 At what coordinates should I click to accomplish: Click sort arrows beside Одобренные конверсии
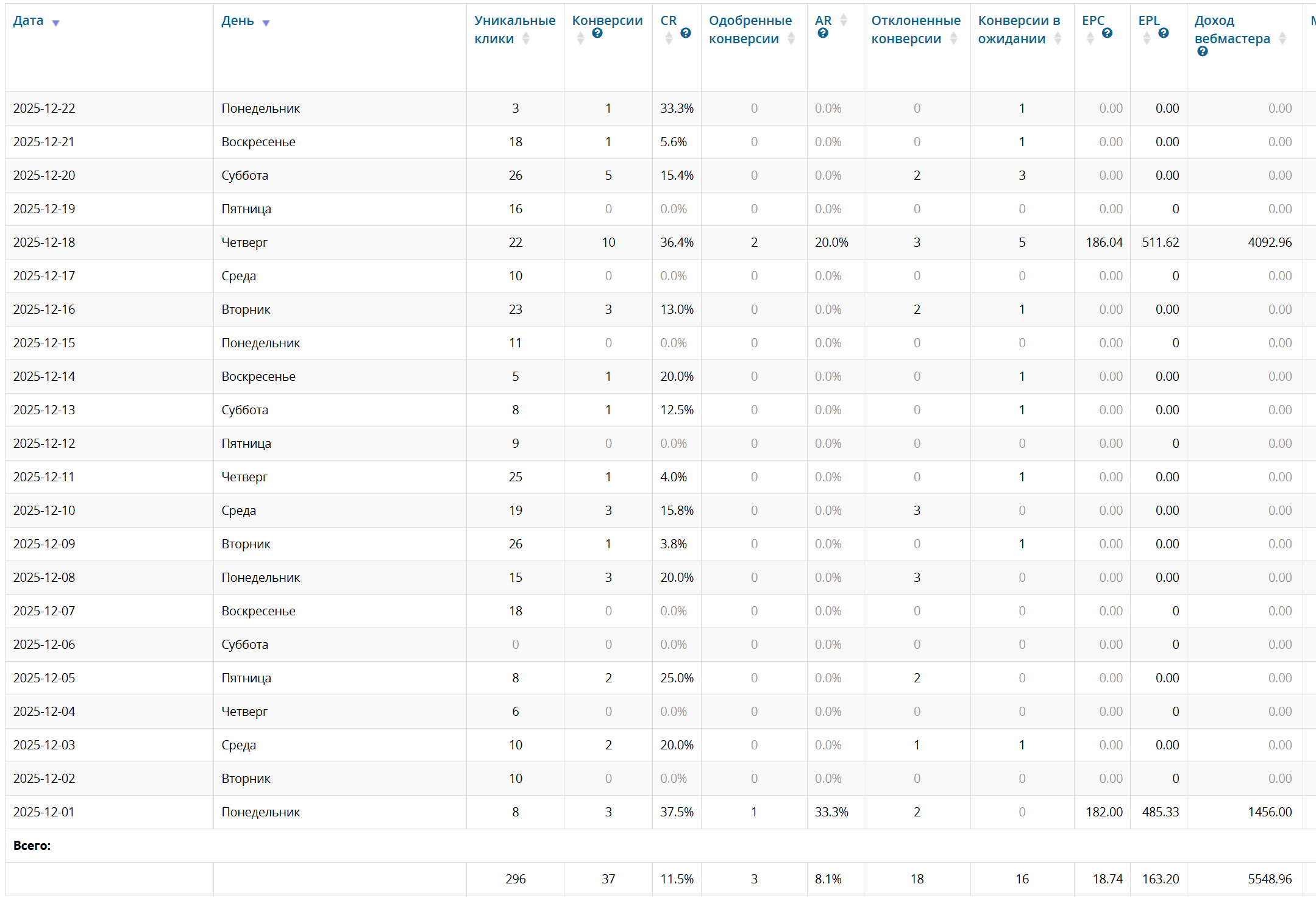click(x=791, y=39)
